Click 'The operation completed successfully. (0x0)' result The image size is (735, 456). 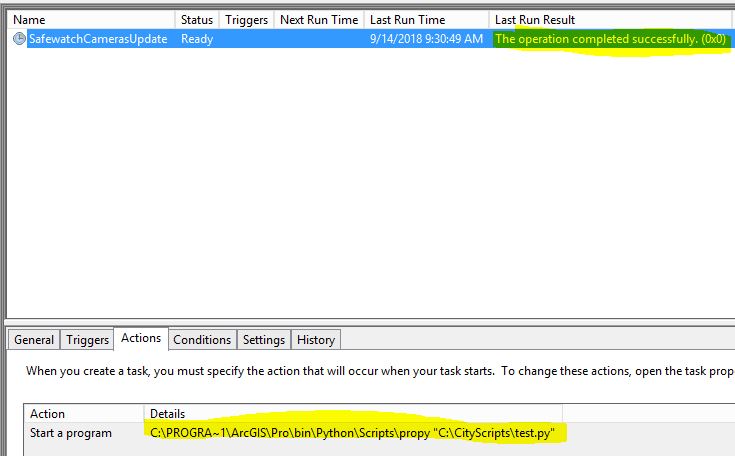(x=610, y=39)
